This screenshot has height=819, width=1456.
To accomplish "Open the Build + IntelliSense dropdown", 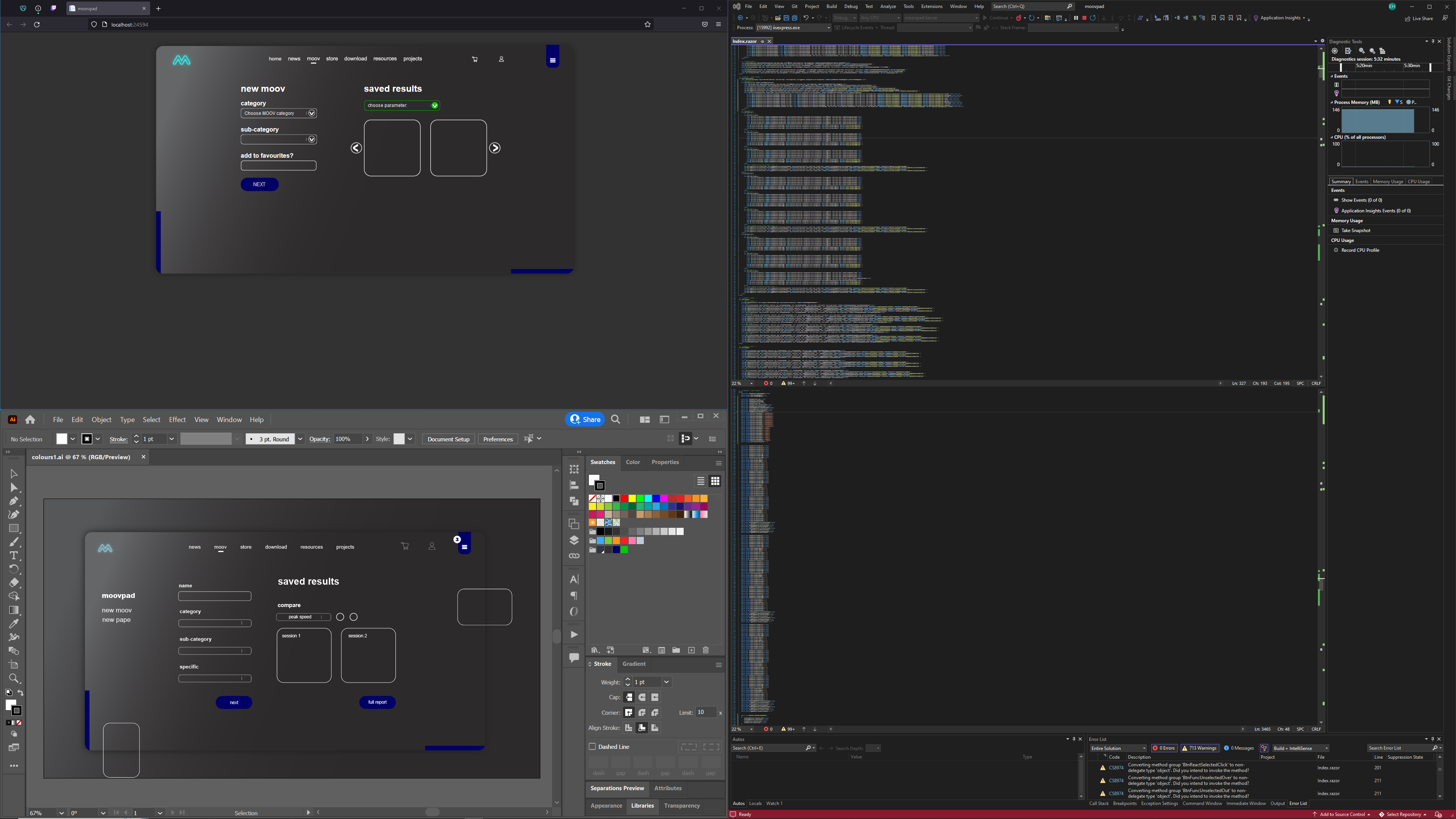I will pos(1301,748).
